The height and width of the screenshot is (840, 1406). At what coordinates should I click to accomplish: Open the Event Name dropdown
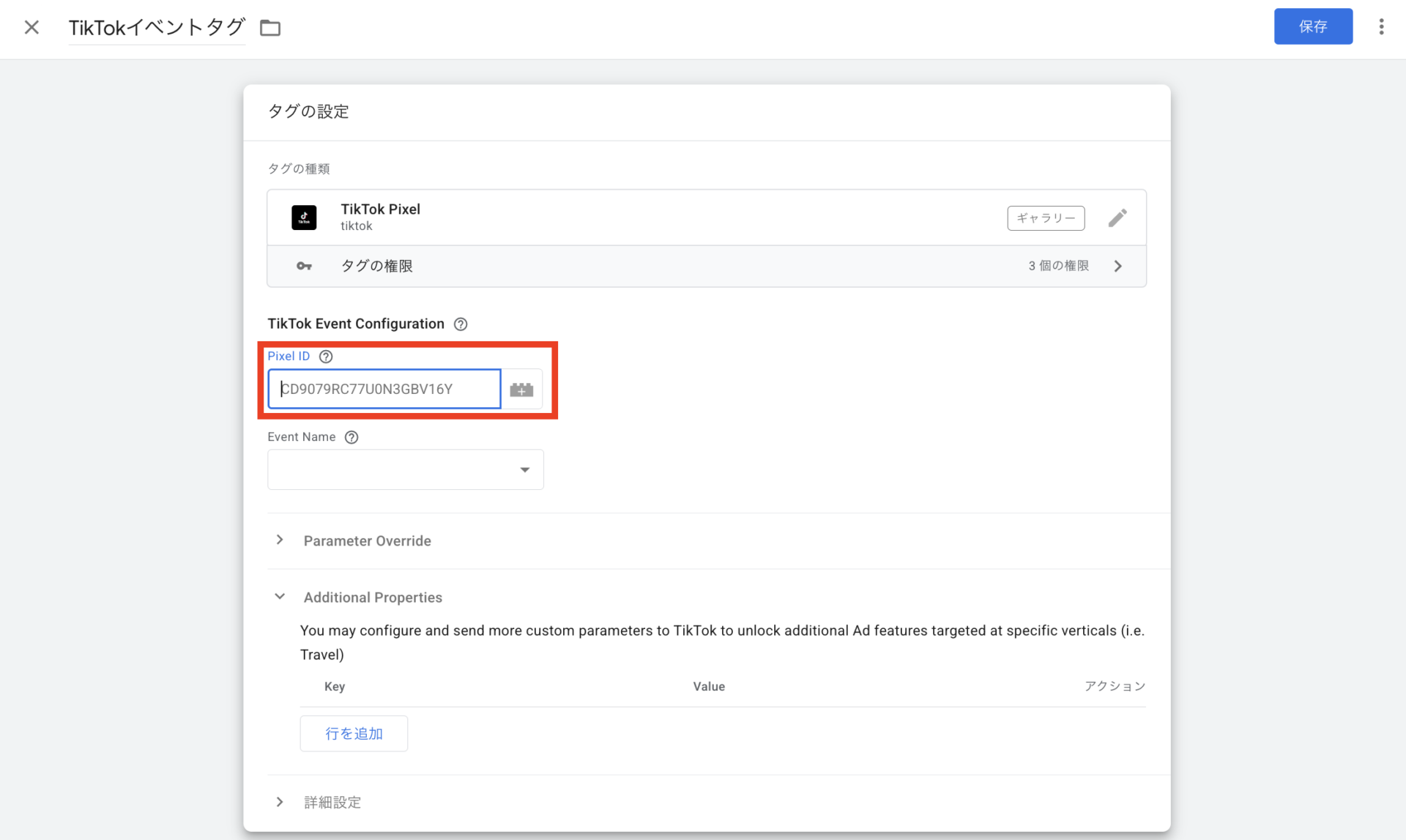click(406, 469)
